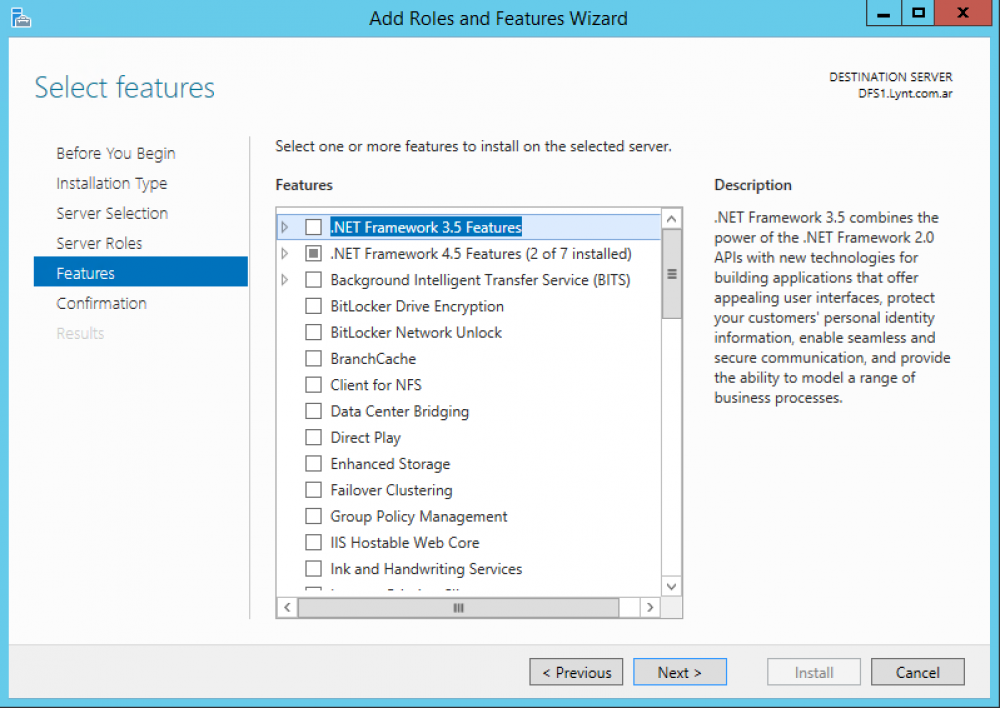1000x708 pixels.
Task: Check BitLocker Drive Encryption
Action: click(313, 306)
